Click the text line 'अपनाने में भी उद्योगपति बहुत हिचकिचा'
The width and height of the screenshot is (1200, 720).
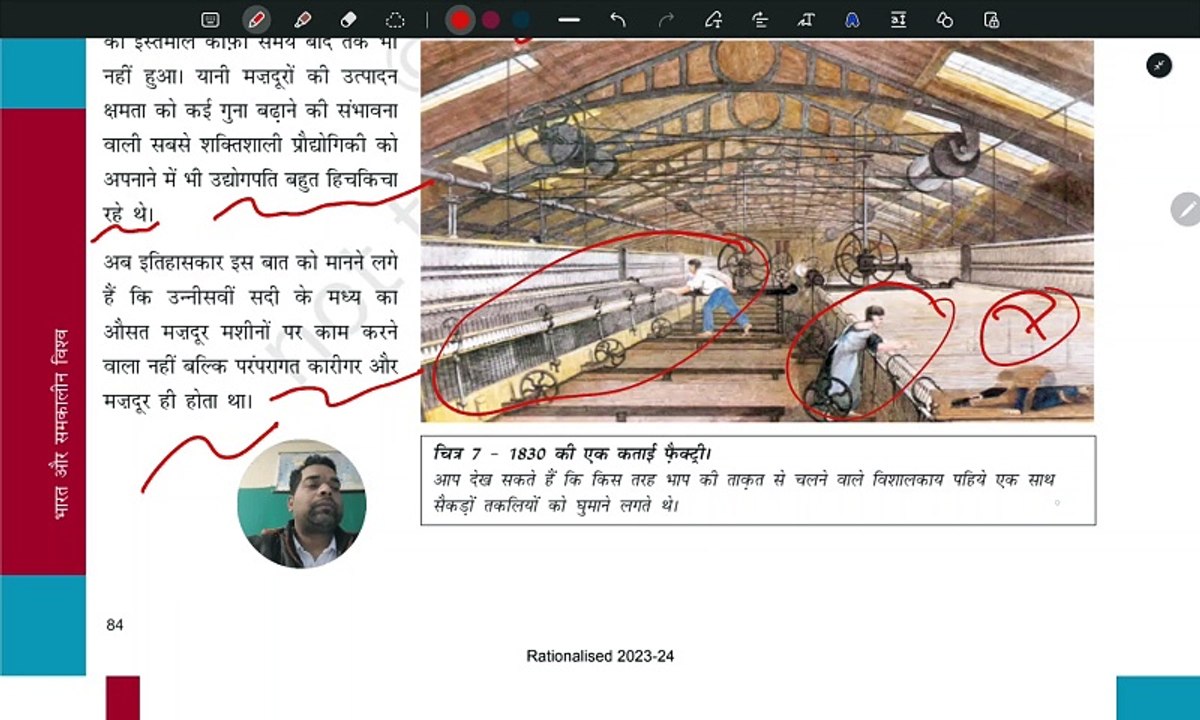251,180
